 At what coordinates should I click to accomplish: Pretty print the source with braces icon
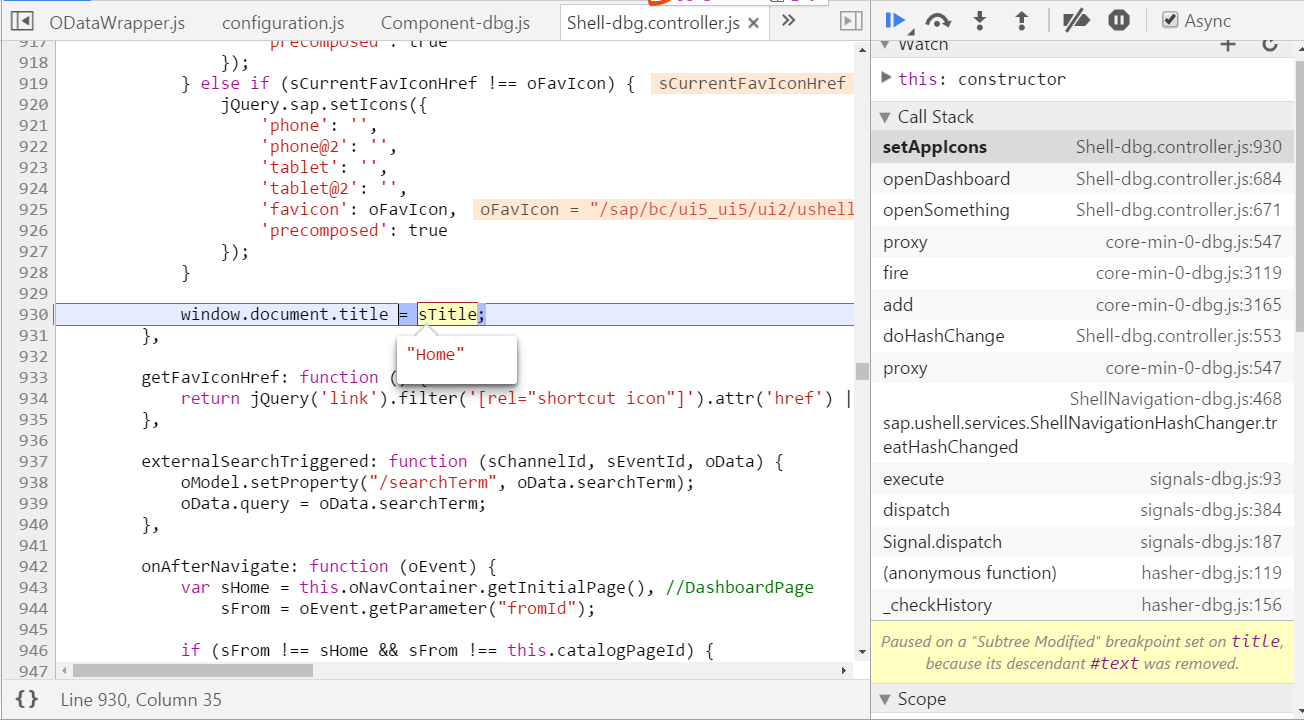click(27, 700)
